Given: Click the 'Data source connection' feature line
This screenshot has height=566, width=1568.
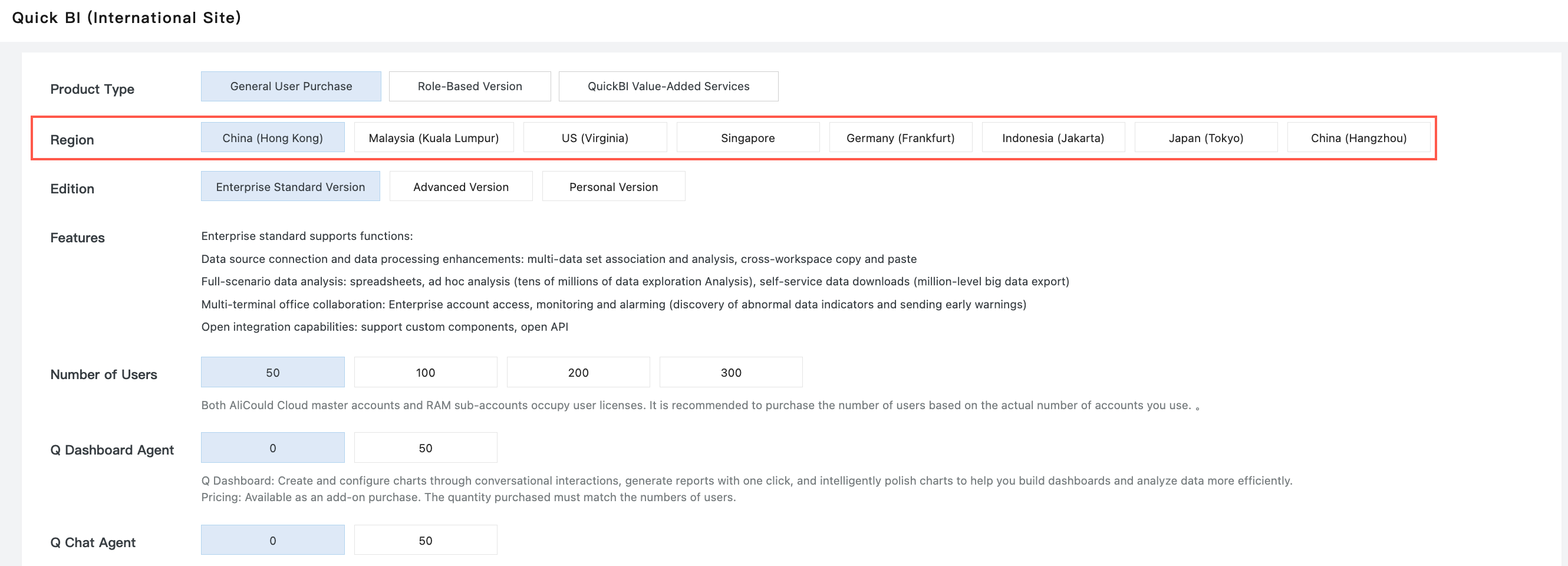Looking at the screenshot, I should tap(559, 259).
